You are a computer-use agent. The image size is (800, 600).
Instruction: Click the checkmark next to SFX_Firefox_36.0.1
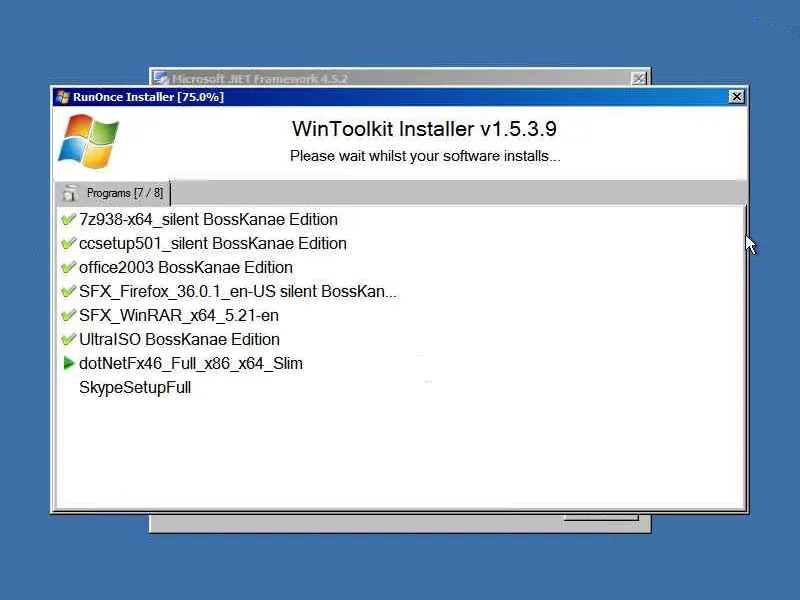(68, 291)
